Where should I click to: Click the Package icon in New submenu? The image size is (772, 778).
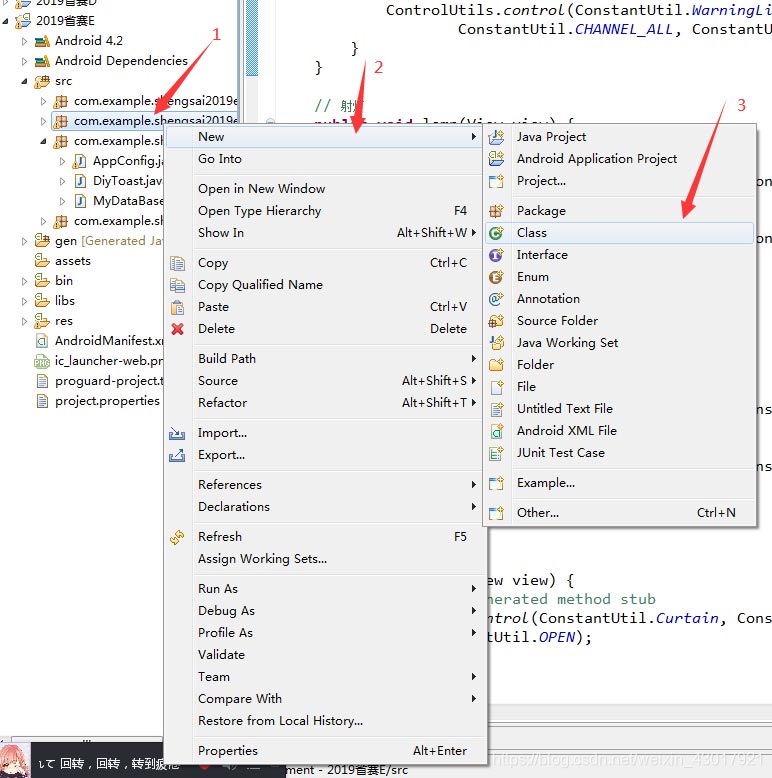pyautogui.click(x=496, y=211)
